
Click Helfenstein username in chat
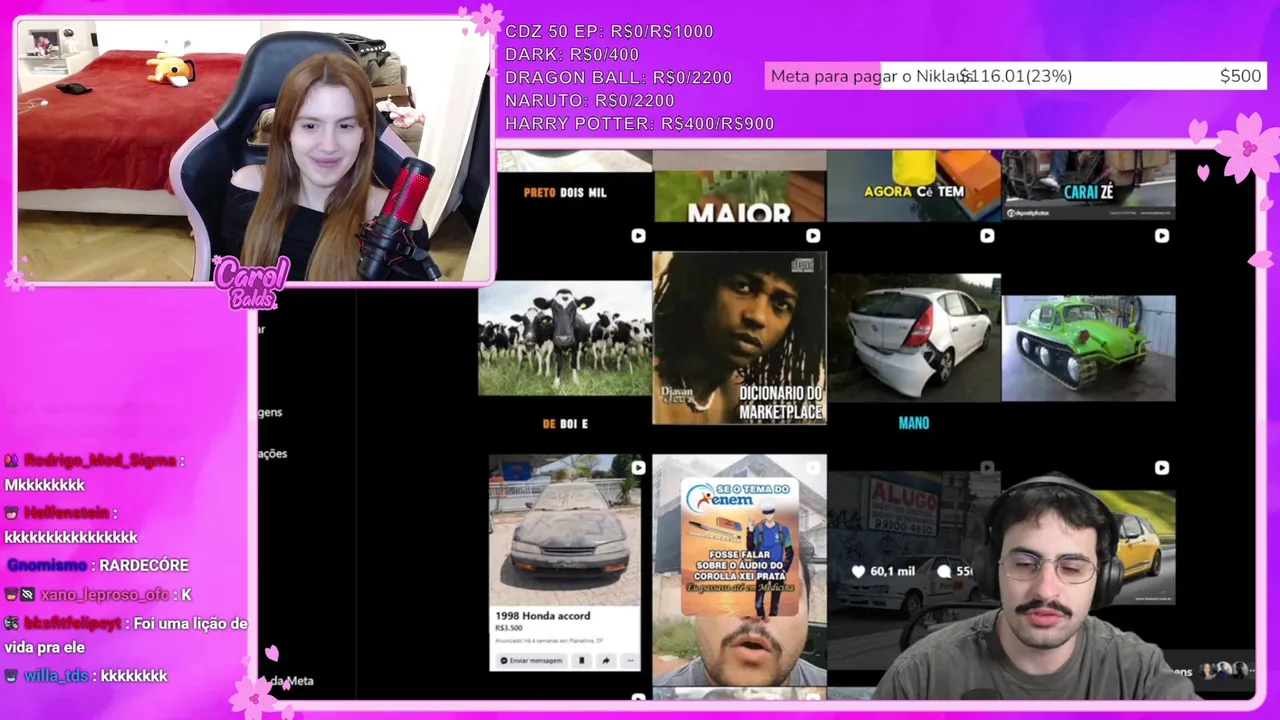pyautogui.click(x=67, y=512)
